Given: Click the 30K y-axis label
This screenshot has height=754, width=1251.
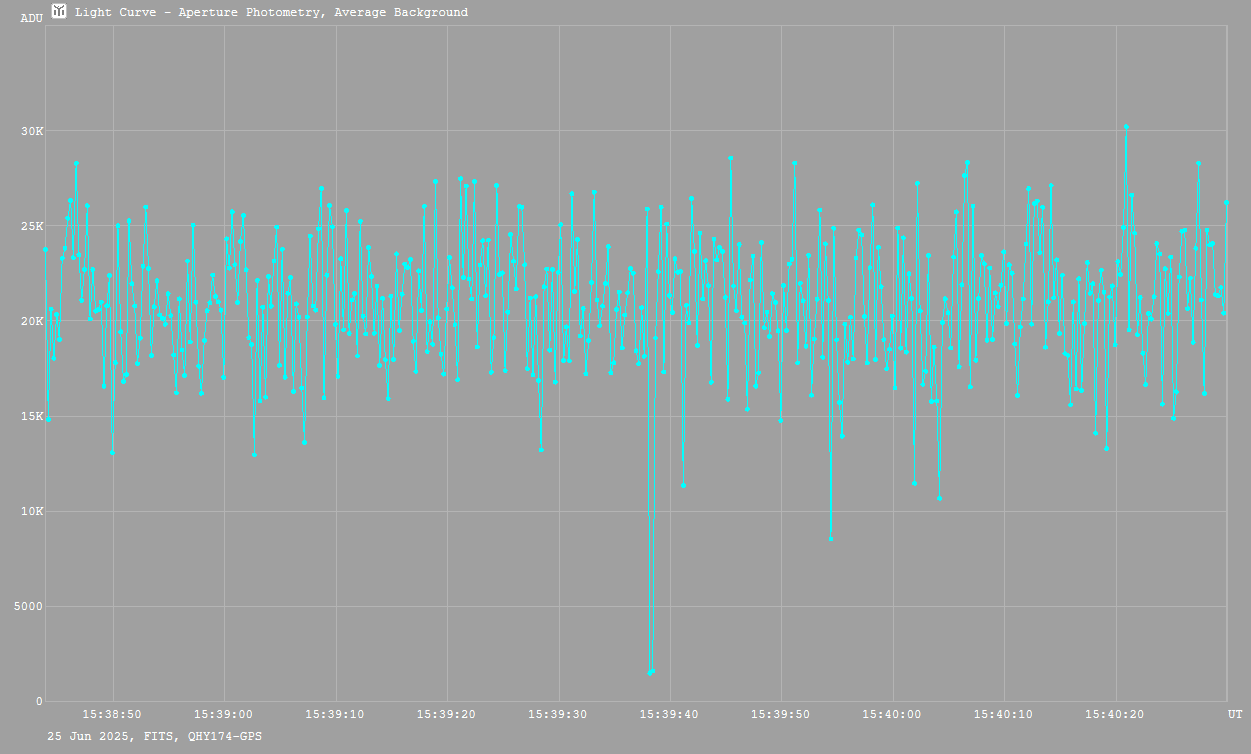Looking at the screenshot, I should (x=32, y=131).
